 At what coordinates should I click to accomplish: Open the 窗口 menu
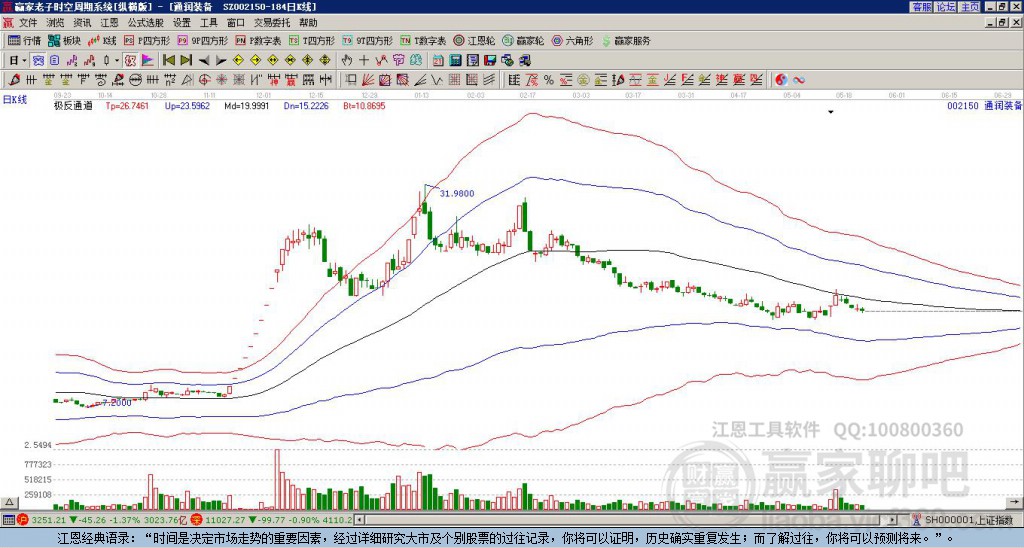(236, 23)
